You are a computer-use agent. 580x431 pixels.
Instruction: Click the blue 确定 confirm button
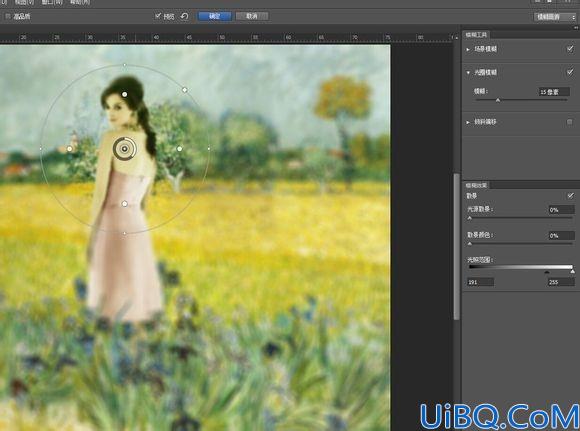[x=215, y=16]
